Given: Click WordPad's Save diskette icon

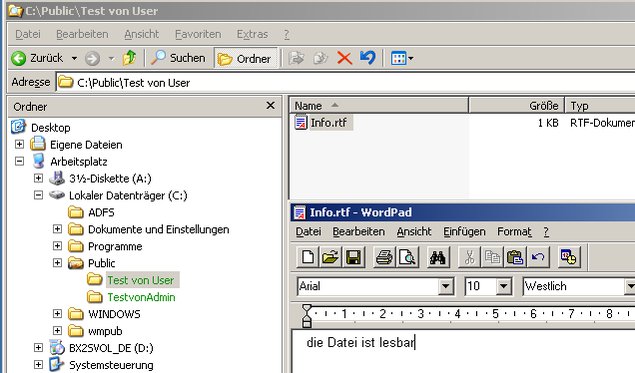Looking at the screenshot, I should coord(354,257).
